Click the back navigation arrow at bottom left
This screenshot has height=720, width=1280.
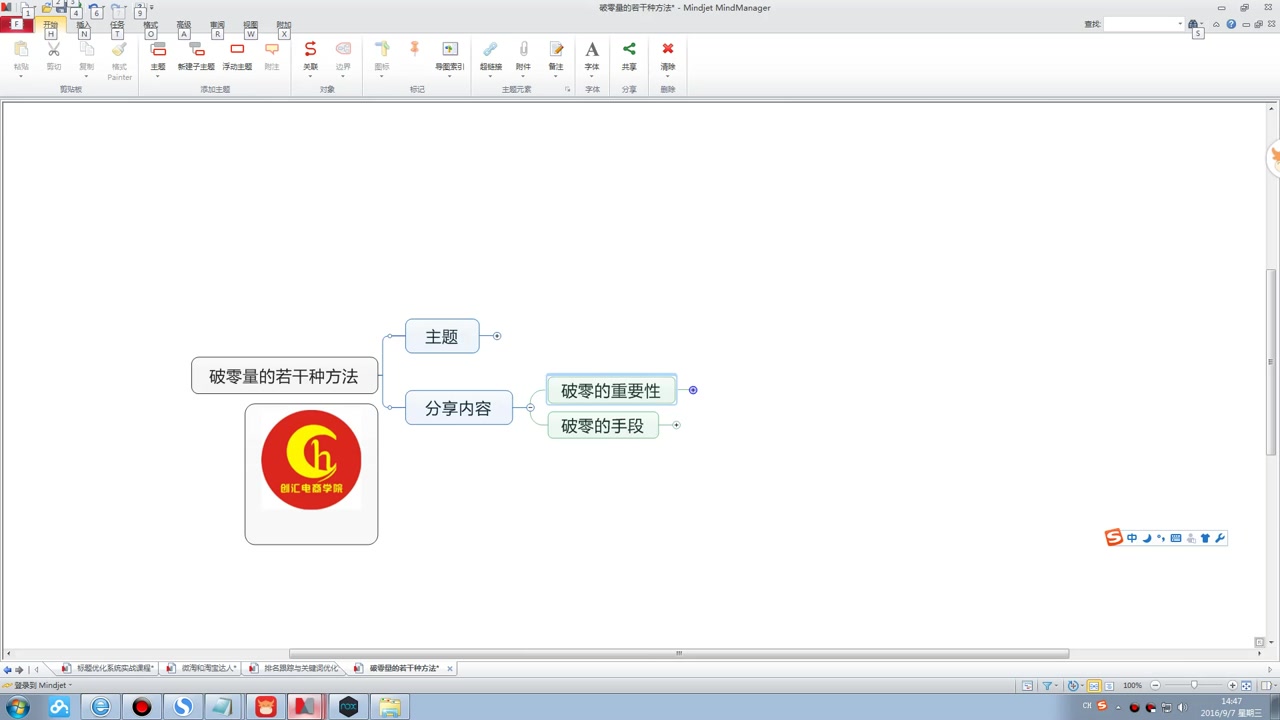point(8,669)
